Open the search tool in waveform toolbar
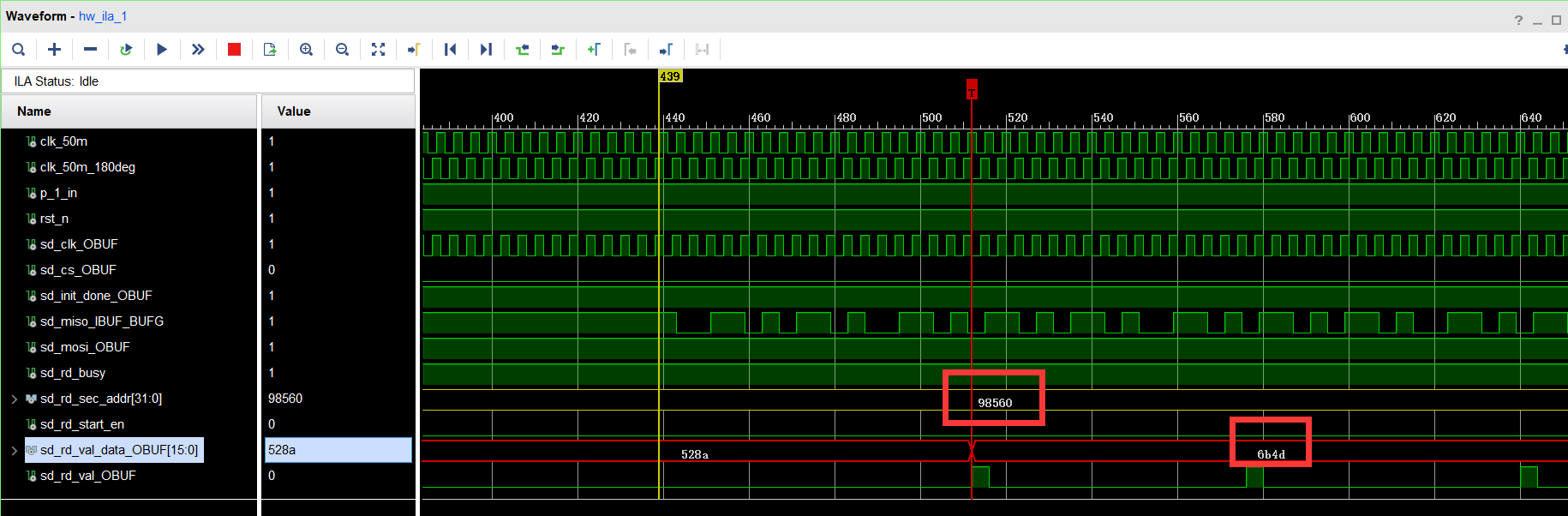The image size is (1568, 516). [18, 50]
